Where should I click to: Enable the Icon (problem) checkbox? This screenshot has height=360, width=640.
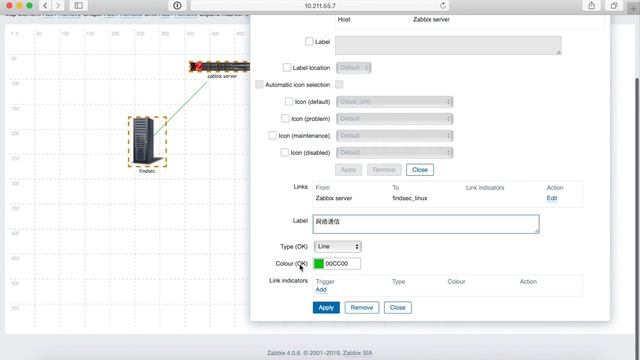pos(285,118)
